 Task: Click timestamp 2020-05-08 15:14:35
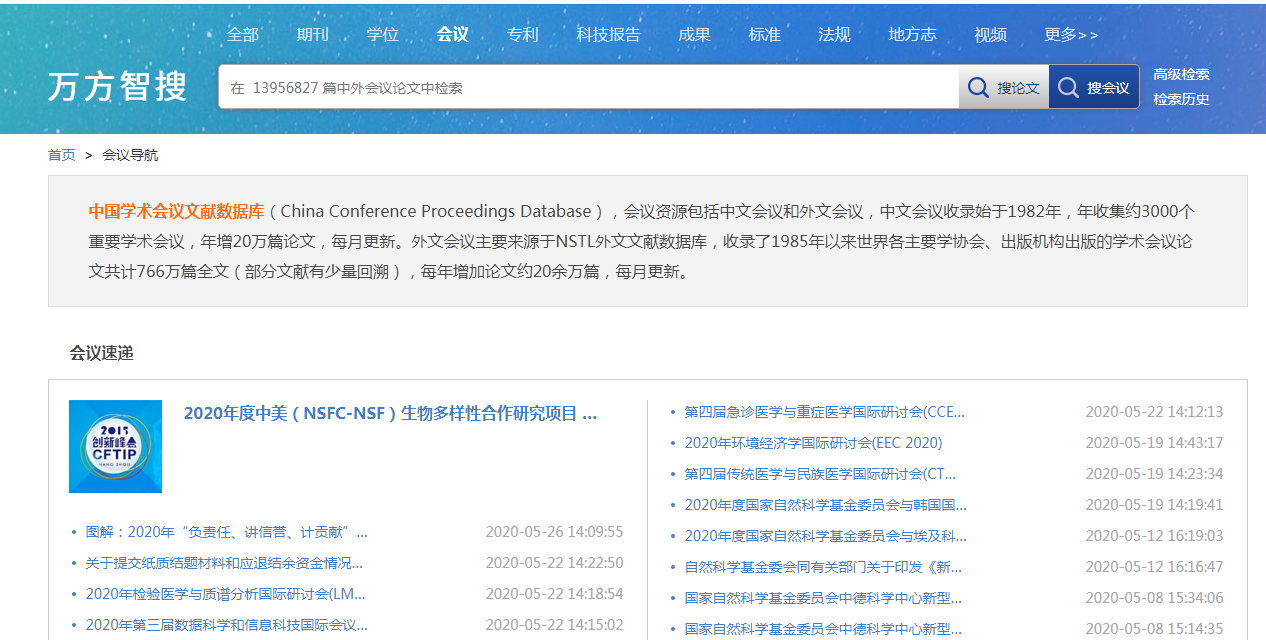(1155, 629)
